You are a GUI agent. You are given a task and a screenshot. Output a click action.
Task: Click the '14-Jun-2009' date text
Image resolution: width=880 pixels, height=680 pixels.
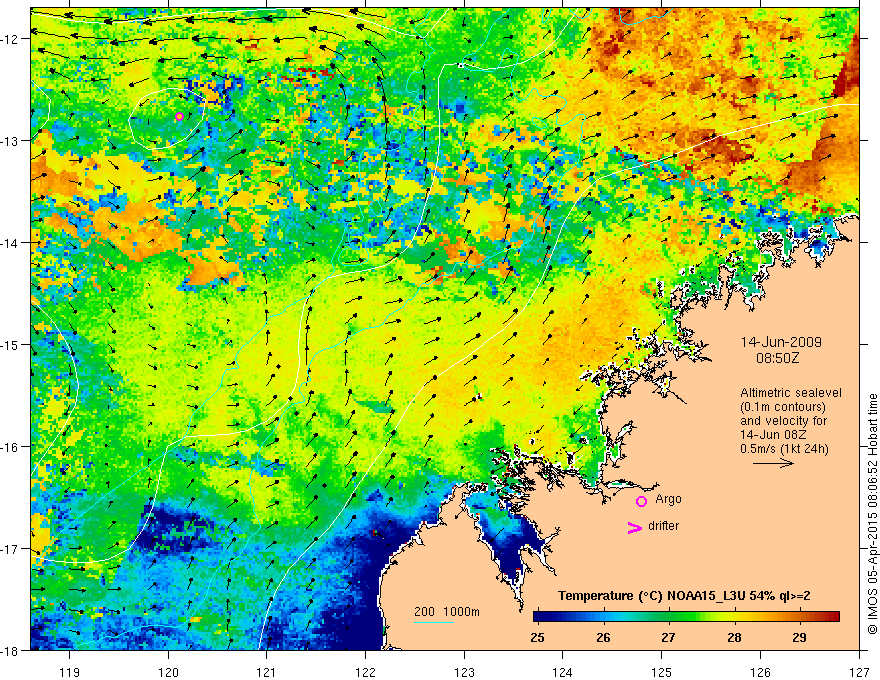[781, 342]
